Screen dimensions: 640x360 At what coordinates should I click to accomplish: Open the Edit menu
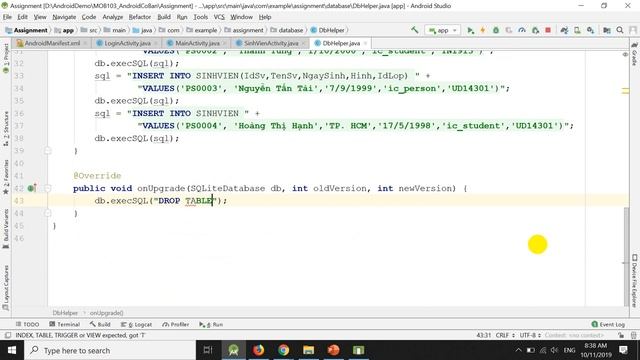(22, 17)
